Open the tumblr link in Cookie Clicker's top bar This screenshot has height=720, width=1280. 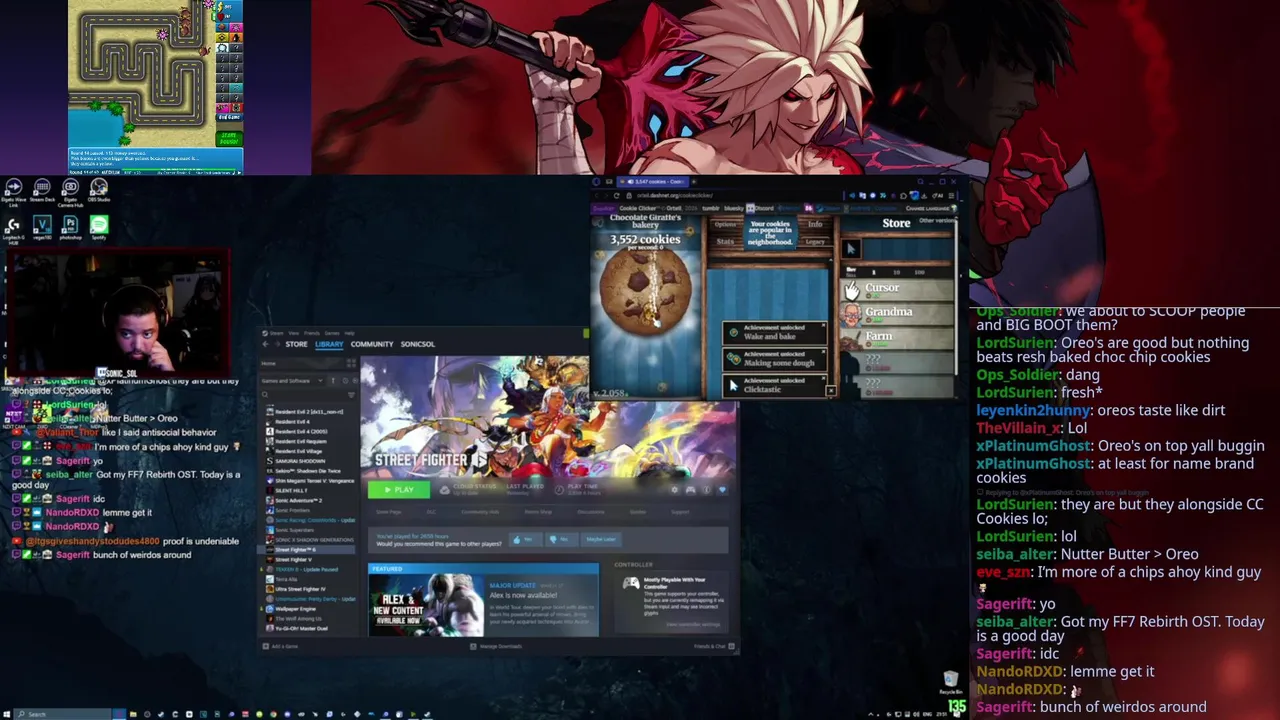(x=711, y=208)
